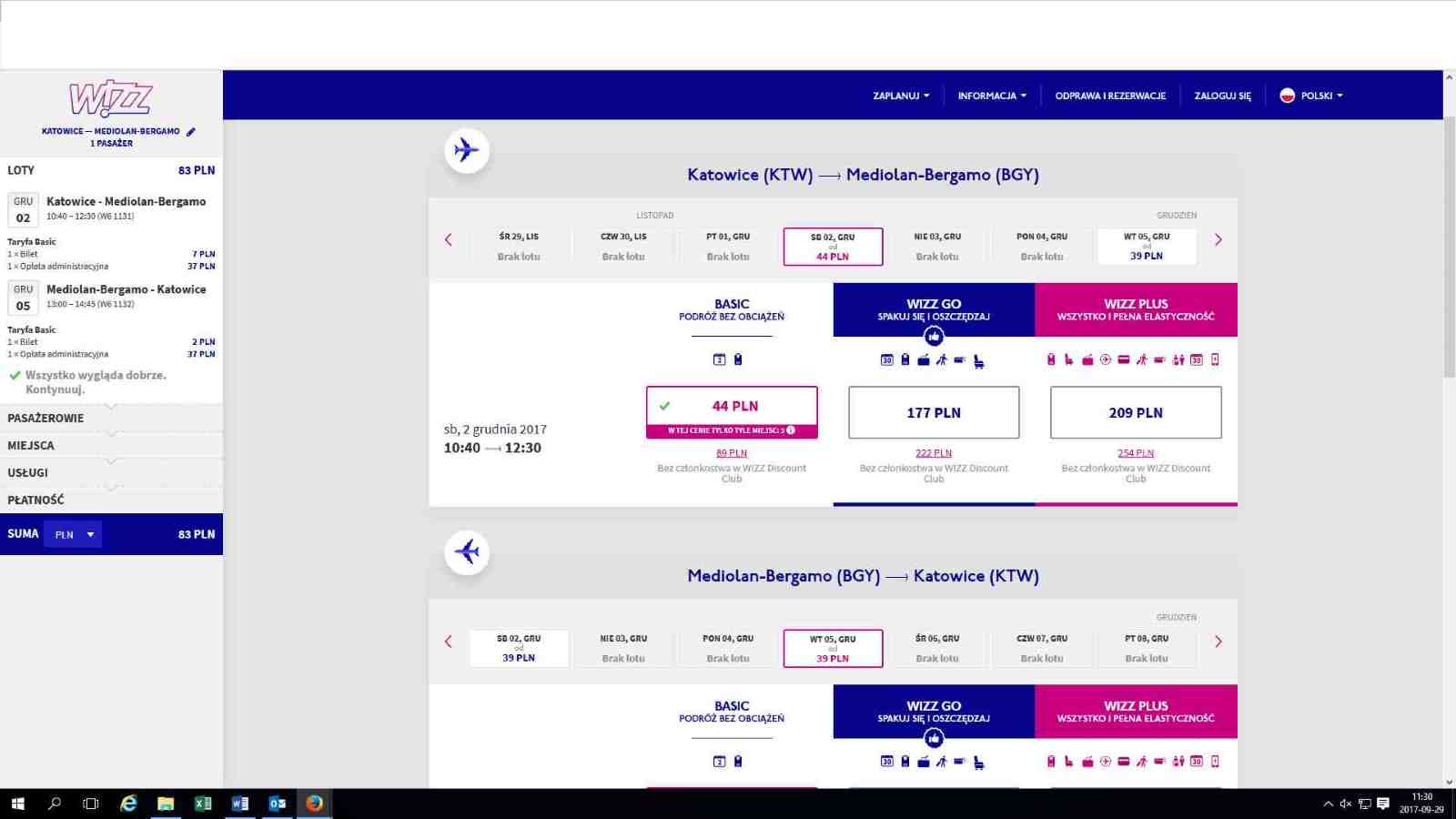Select outbound date WT 05, GRU 39 PLN
The image size is (1456, 819).
pos(1147,247)
